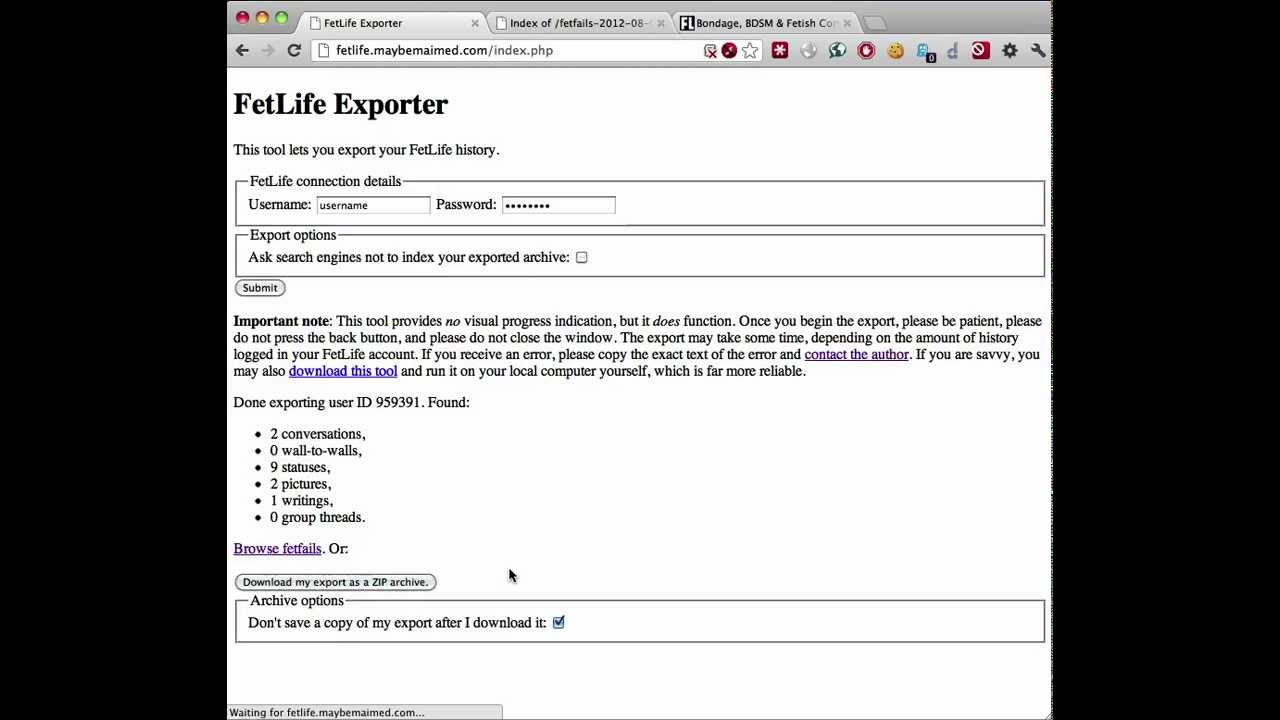Open the red asterisk extension

(780, 50)
